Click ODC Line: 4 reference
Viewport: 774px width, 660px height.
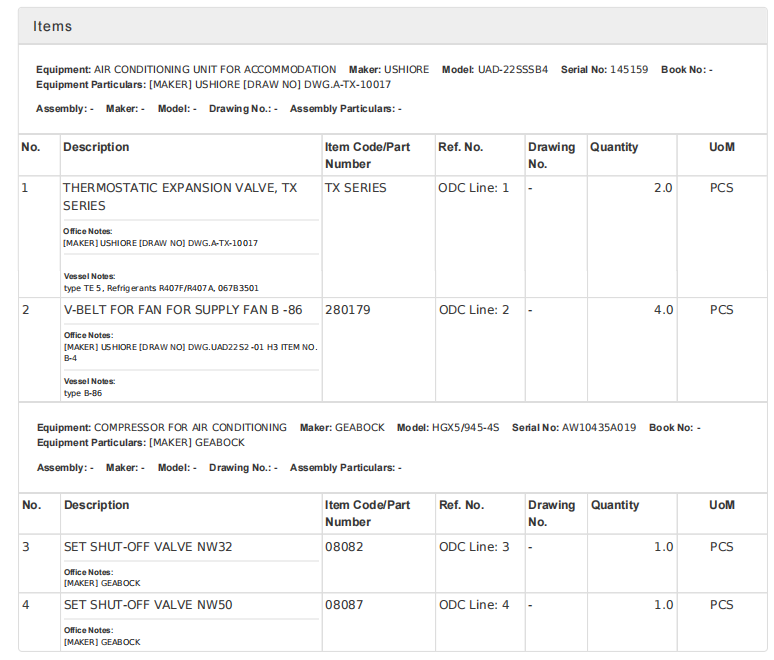point(473,605)
